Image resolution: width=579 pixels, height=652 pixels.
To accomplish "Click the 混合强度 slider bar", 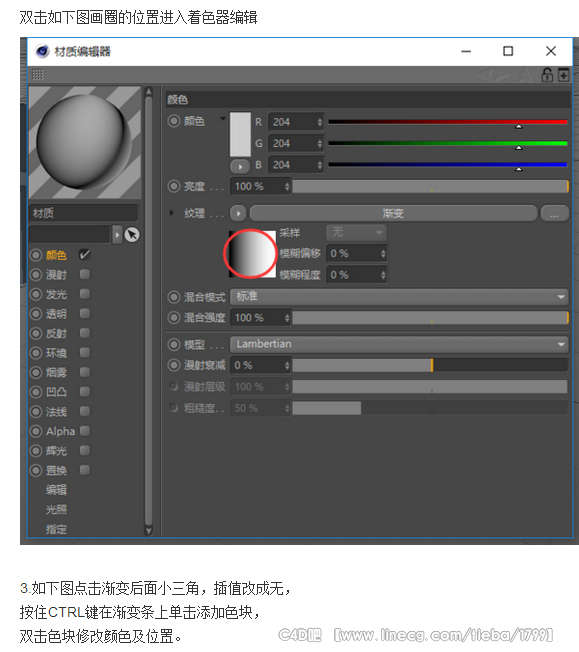I will (x=431, y=318).
